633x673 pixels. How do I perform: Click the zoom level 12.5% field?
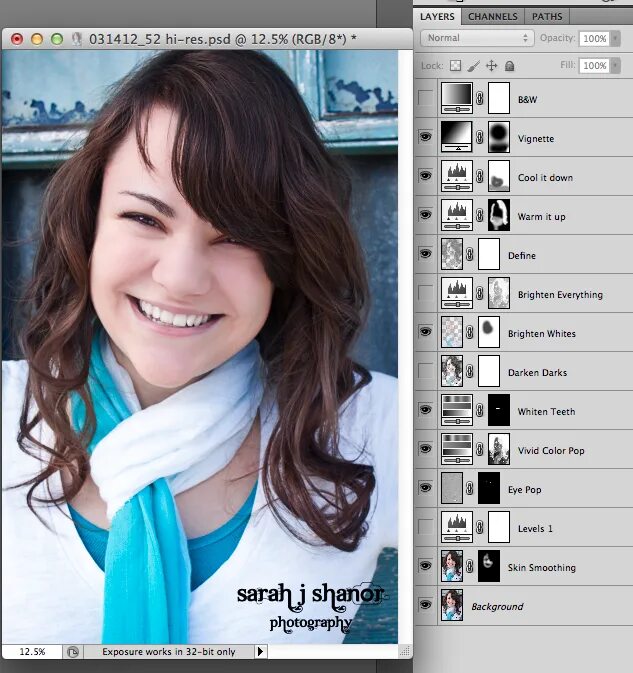point(32,652)
